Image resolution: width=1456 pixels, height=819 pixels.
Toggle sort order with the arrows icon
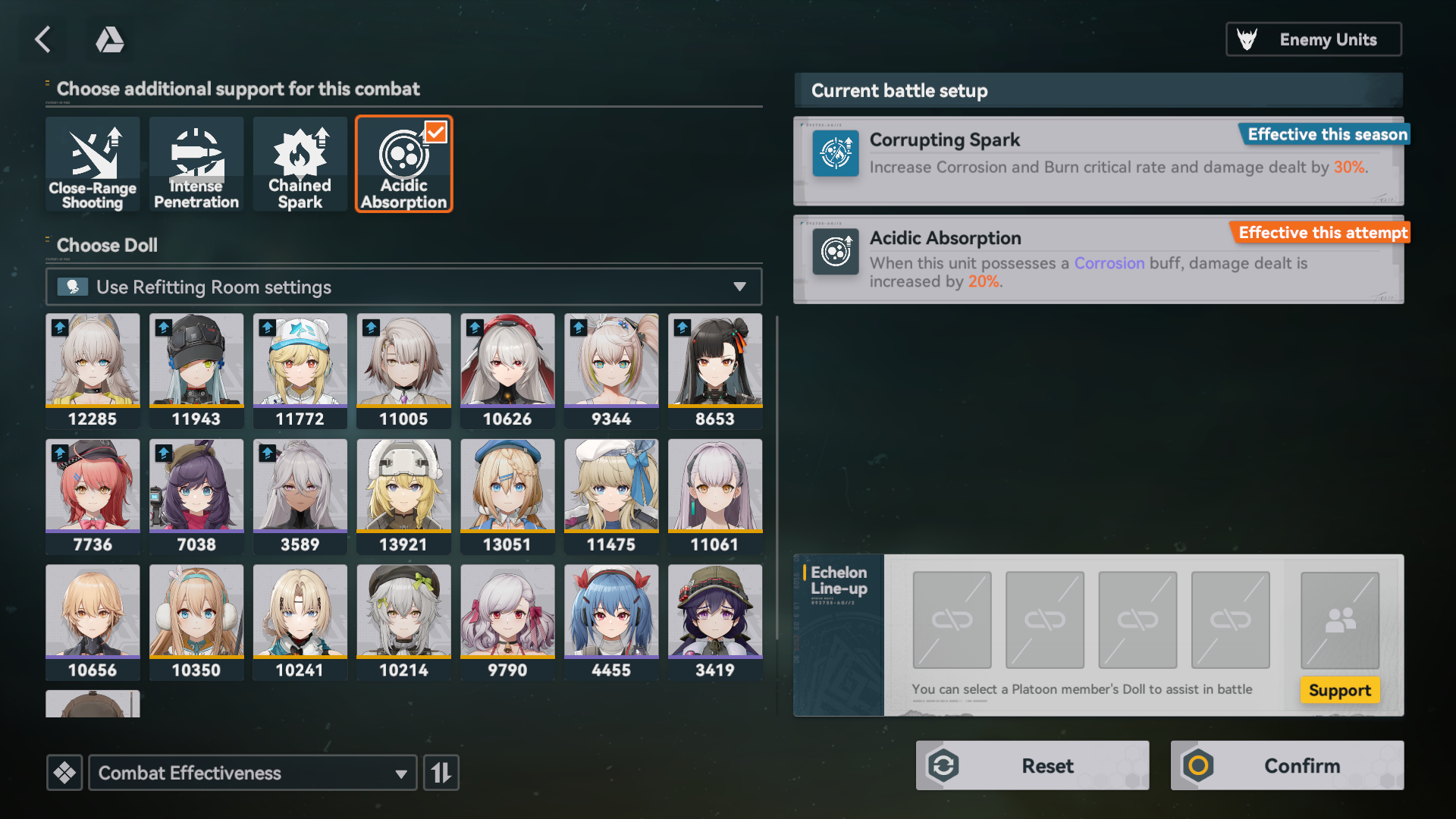coord(441,773)
